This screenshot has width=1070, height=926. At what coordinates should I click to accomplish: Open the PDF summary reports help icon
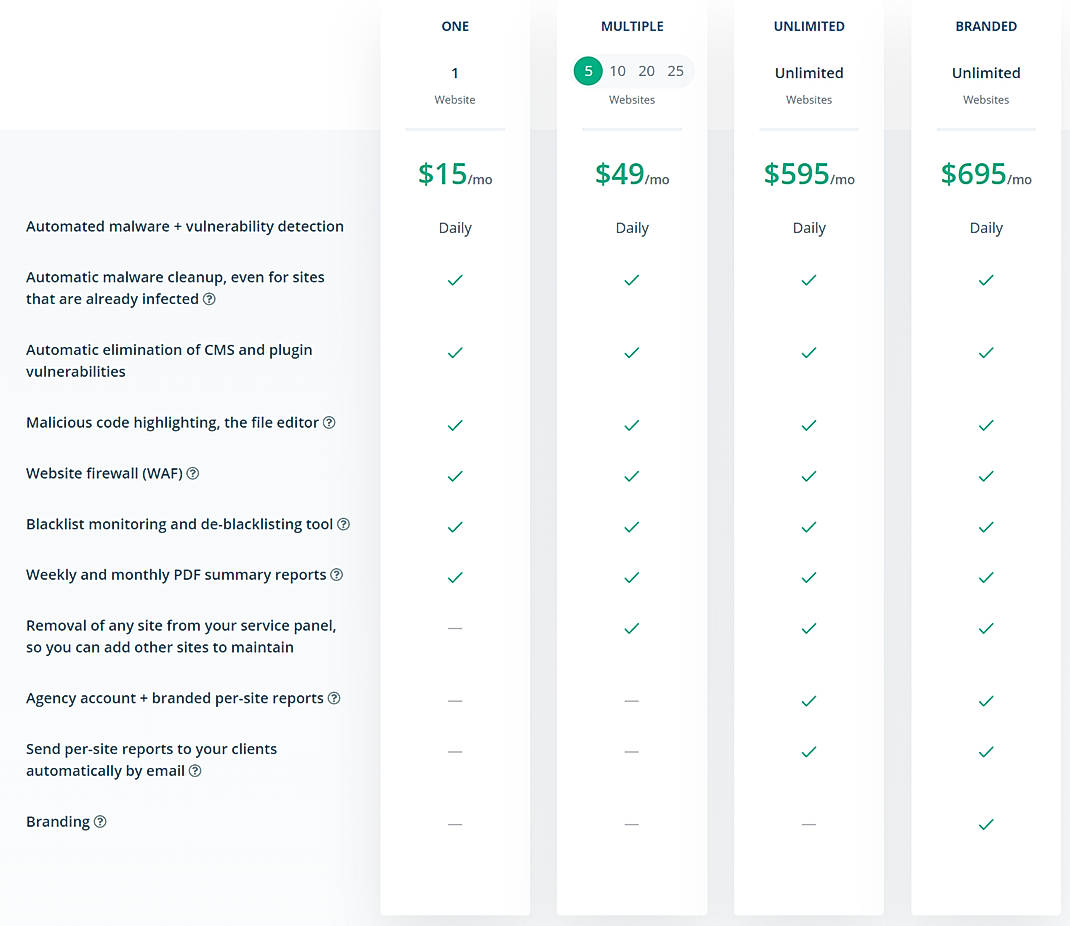coord(336,575)
